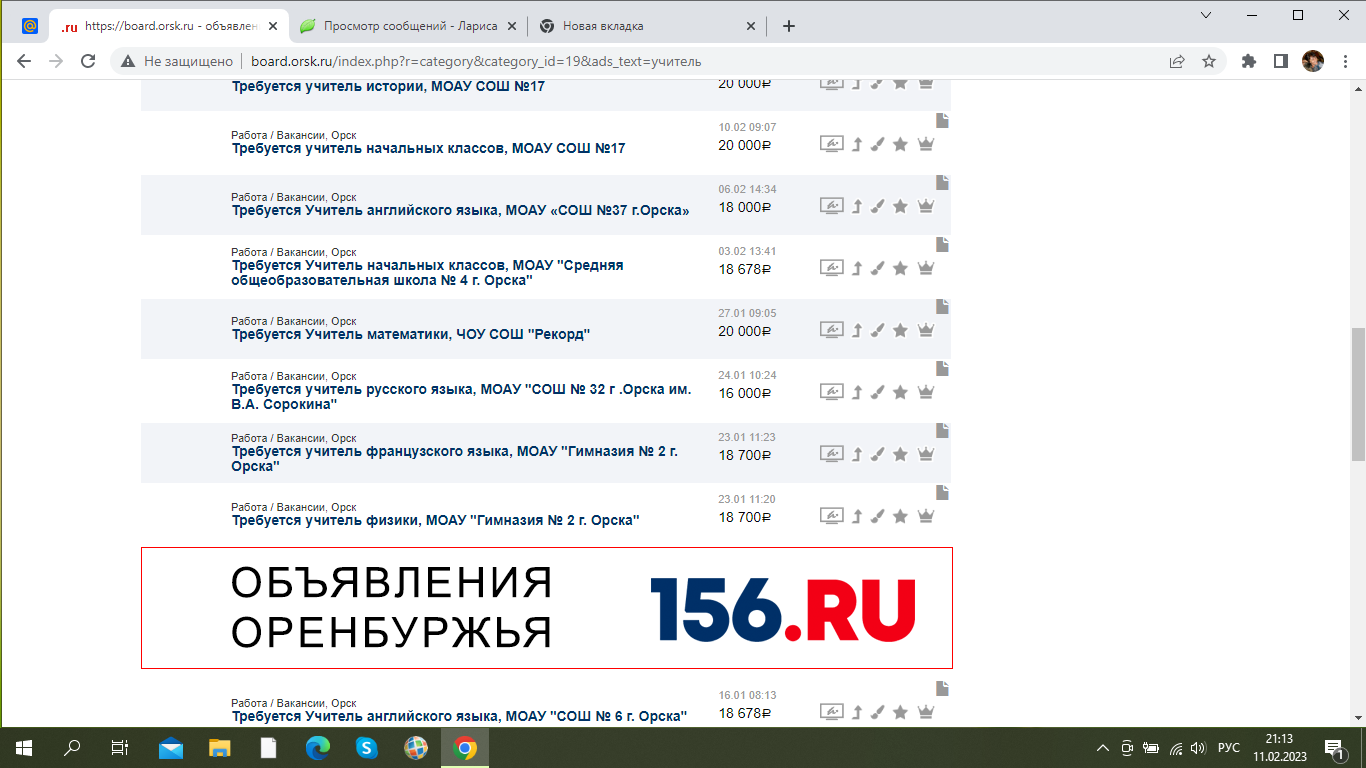
Task: Click the crown icon for СОШ №37 English teacher ad
Action: (x=925, y=206)
